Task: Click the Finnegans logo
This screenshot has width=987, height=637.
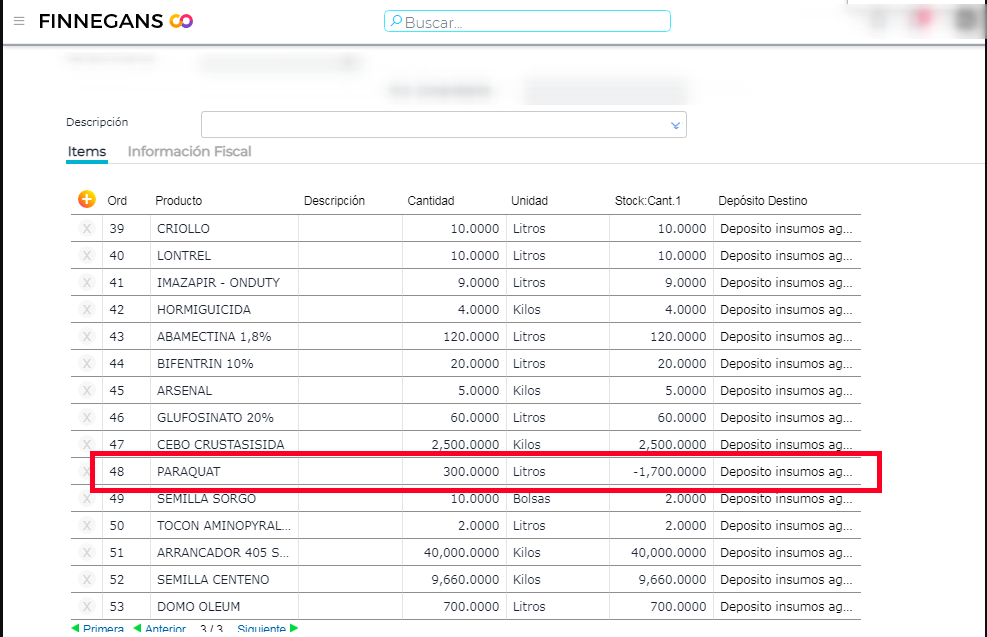Action: (x=115, y=21)
